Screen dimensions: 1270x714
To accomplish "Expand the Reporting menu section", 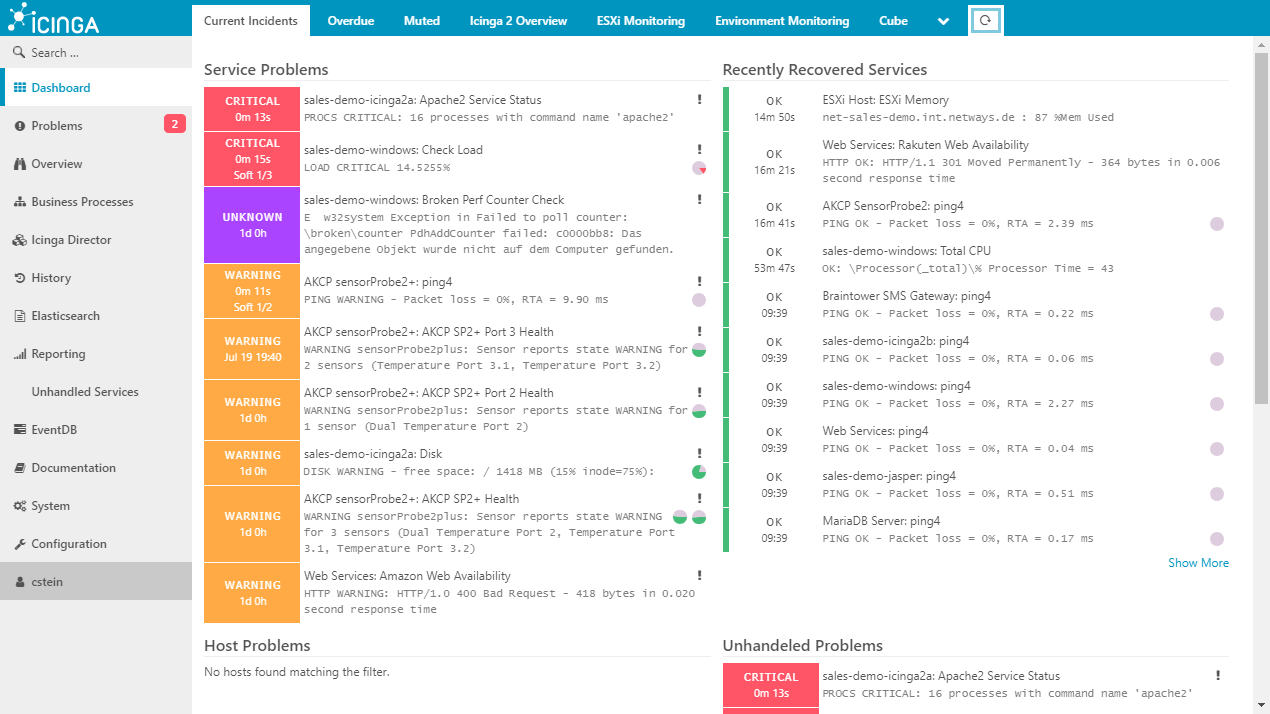I will 58,354.
